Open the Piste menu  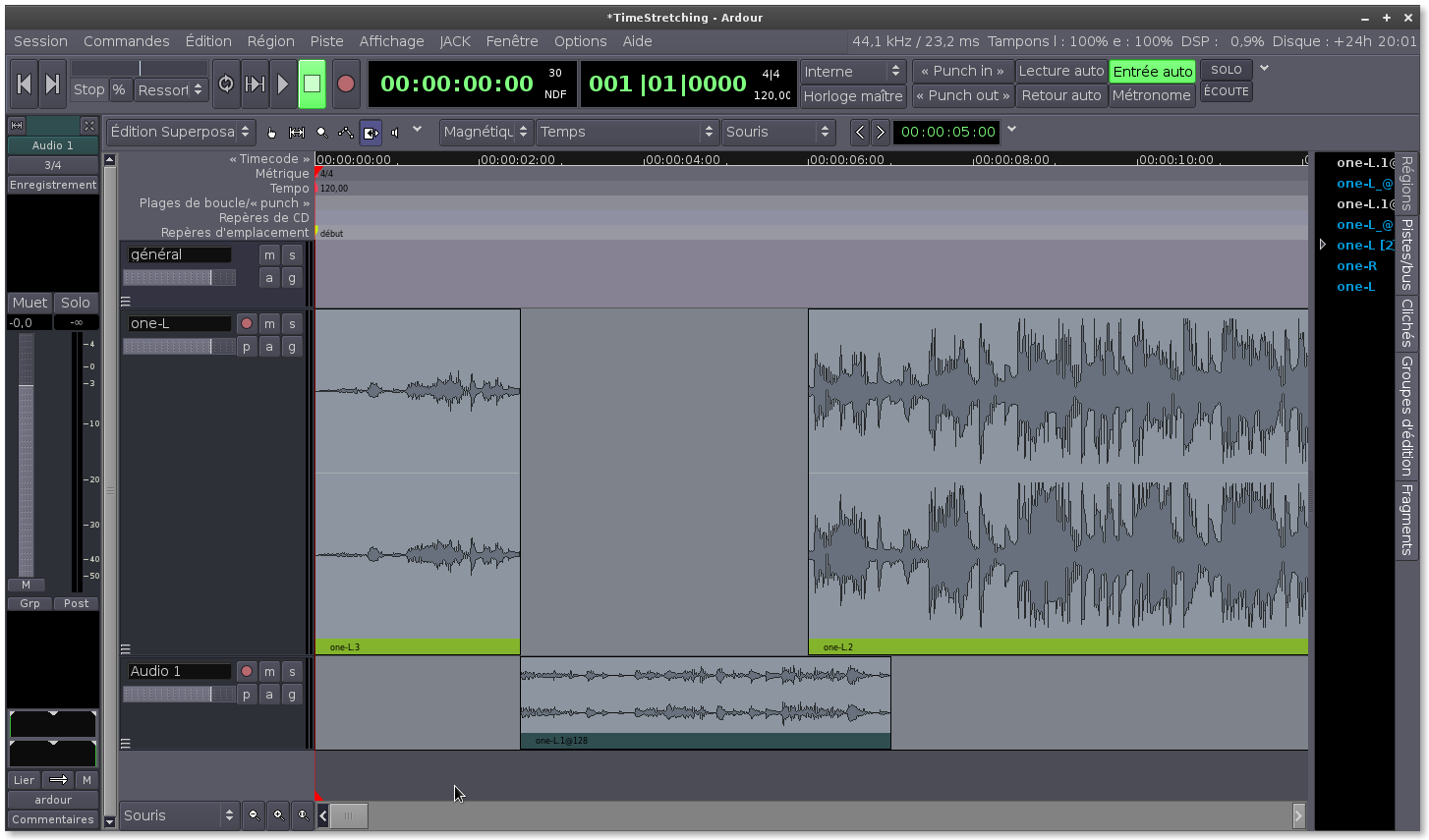coord(326,41)
